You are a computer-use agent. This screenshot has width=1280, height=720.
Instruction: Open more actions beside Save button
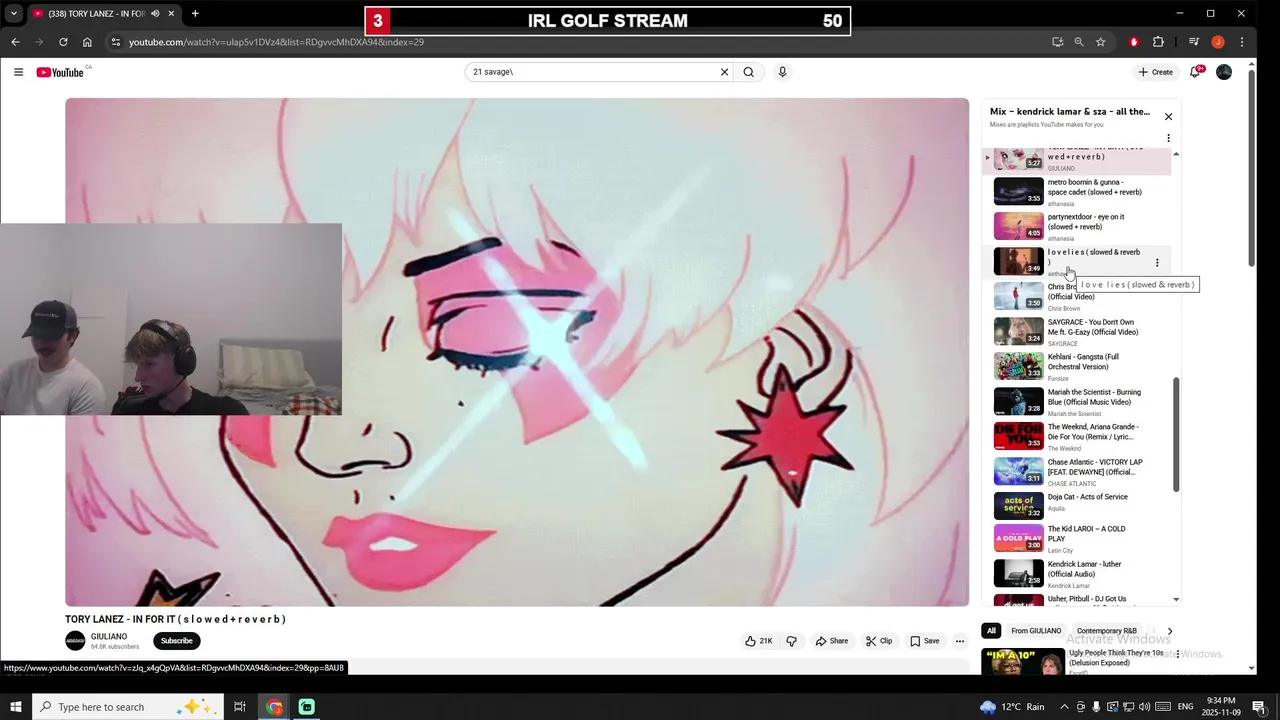(959, 641)
